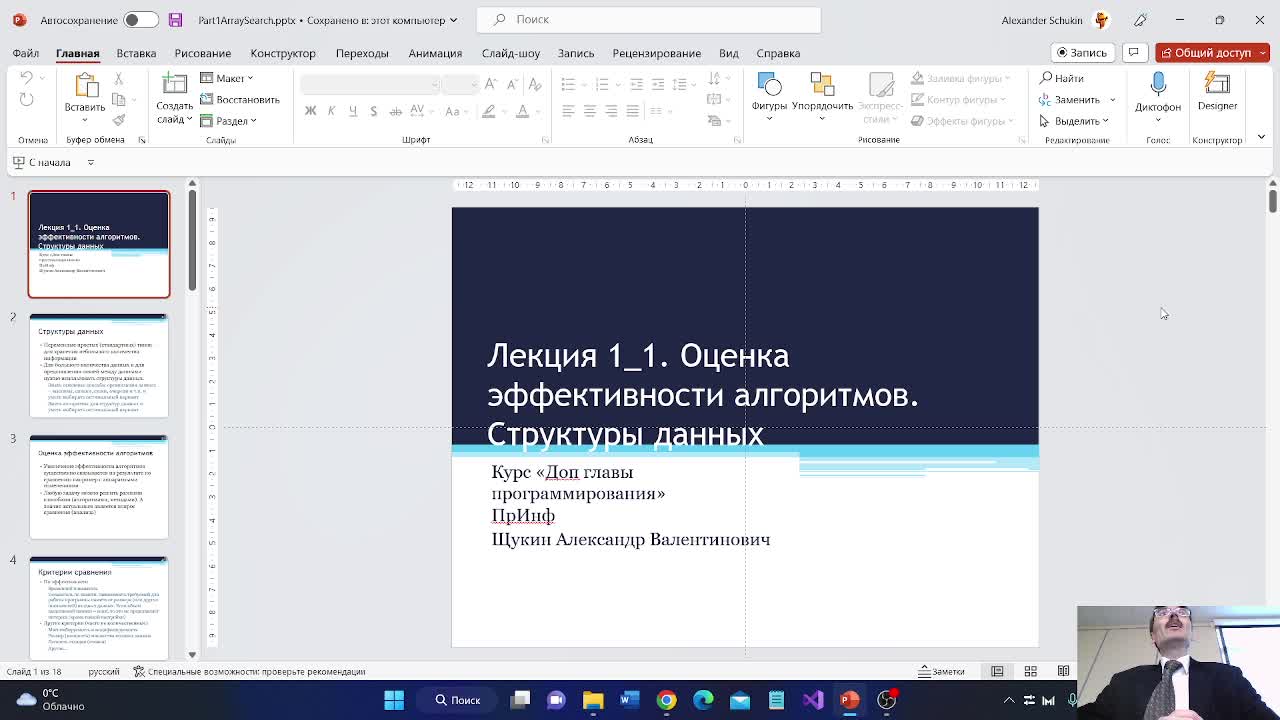The width and height of the screenshot is (1280, 720).
Task: Click the comments icon near share
Action: pyautogui.click(x=1134, y=53)
